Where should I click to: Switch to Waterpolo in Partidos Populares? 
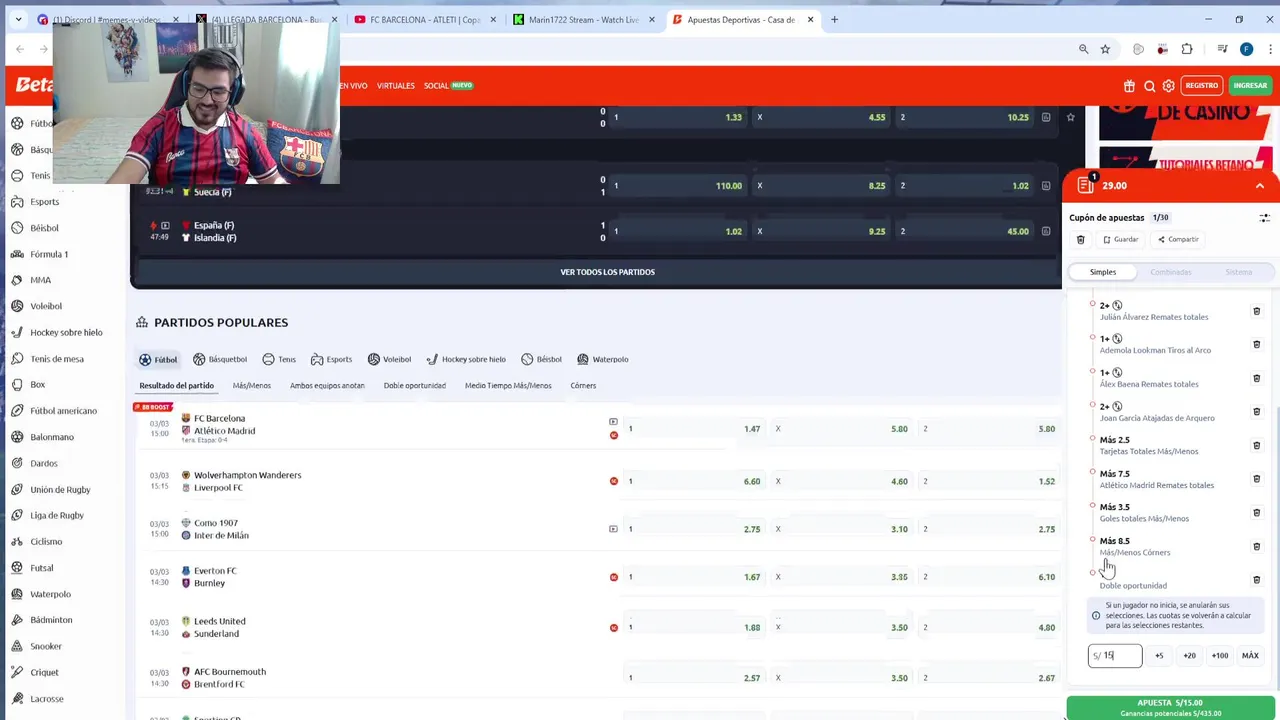(x=602, y=359)
